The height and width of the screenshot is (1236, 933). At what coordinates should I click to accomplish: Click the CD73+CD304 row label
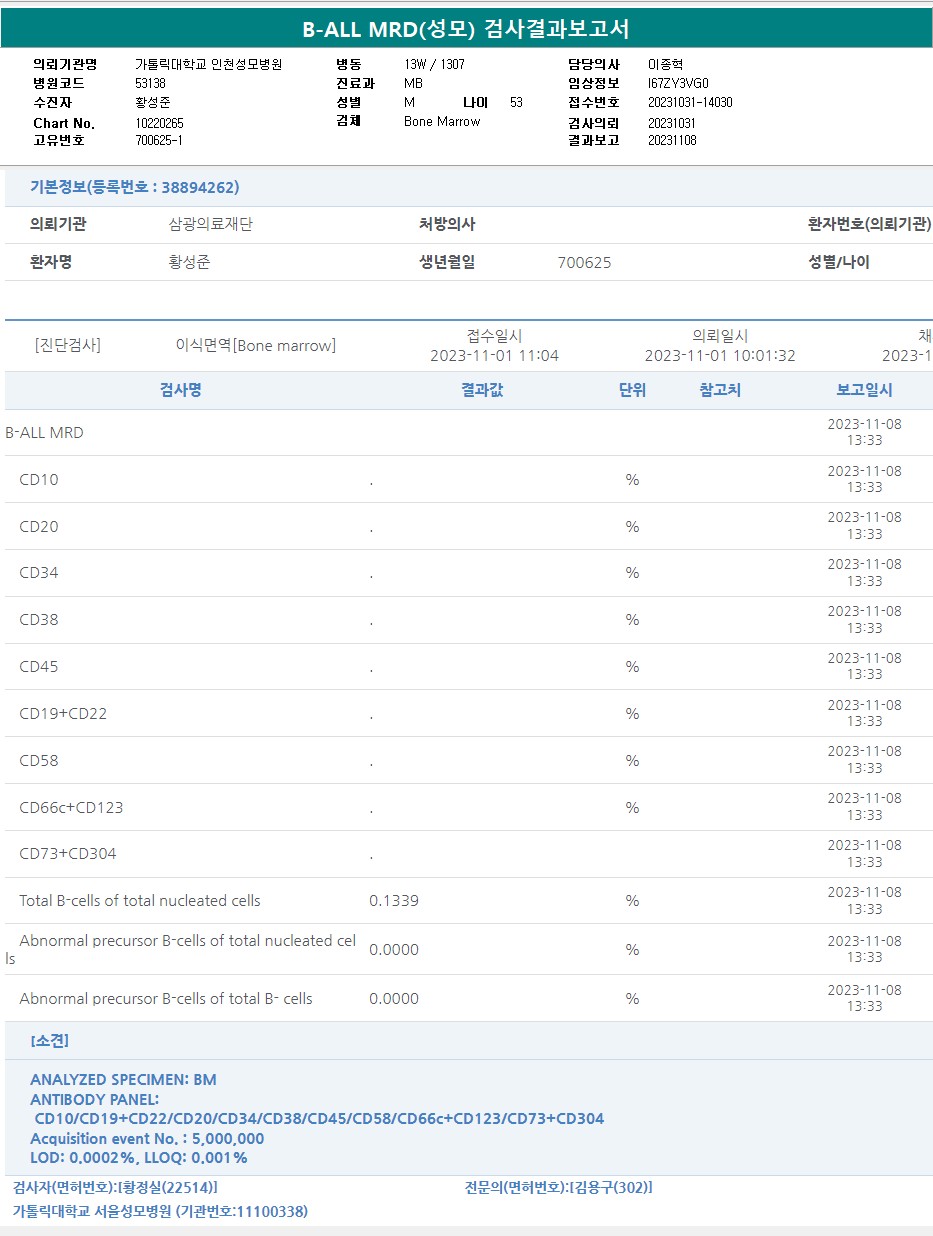[68, 854]
